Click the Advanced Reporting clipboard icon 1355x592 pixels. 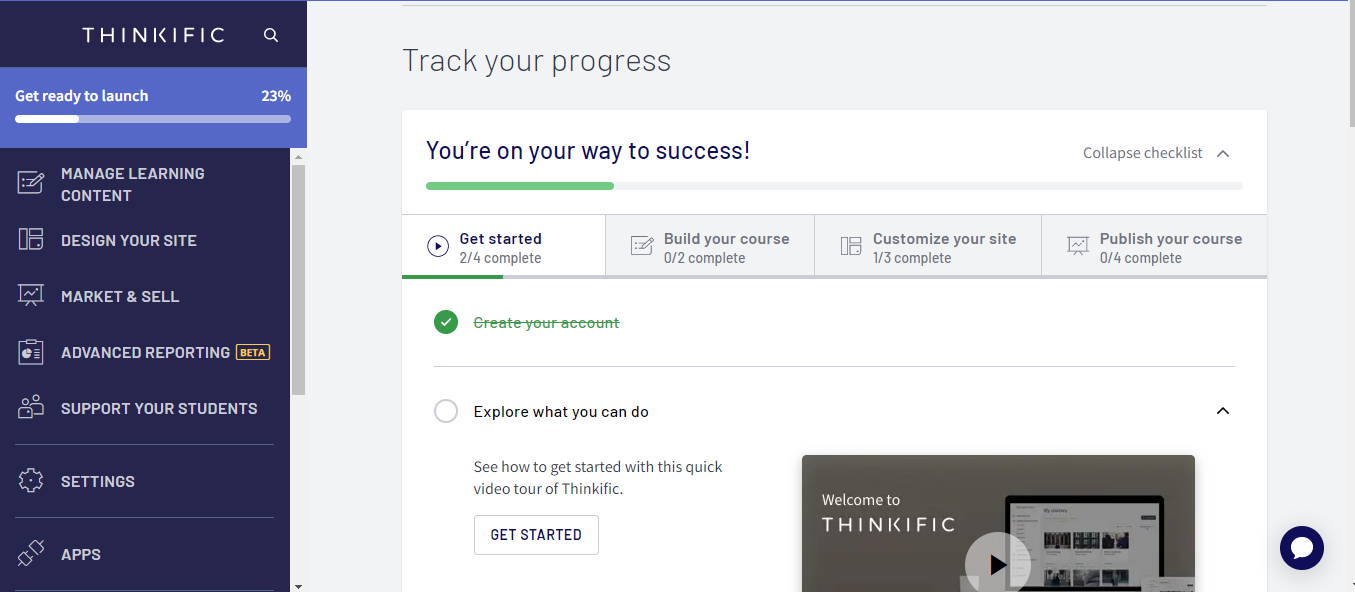(x=31, y=352)
